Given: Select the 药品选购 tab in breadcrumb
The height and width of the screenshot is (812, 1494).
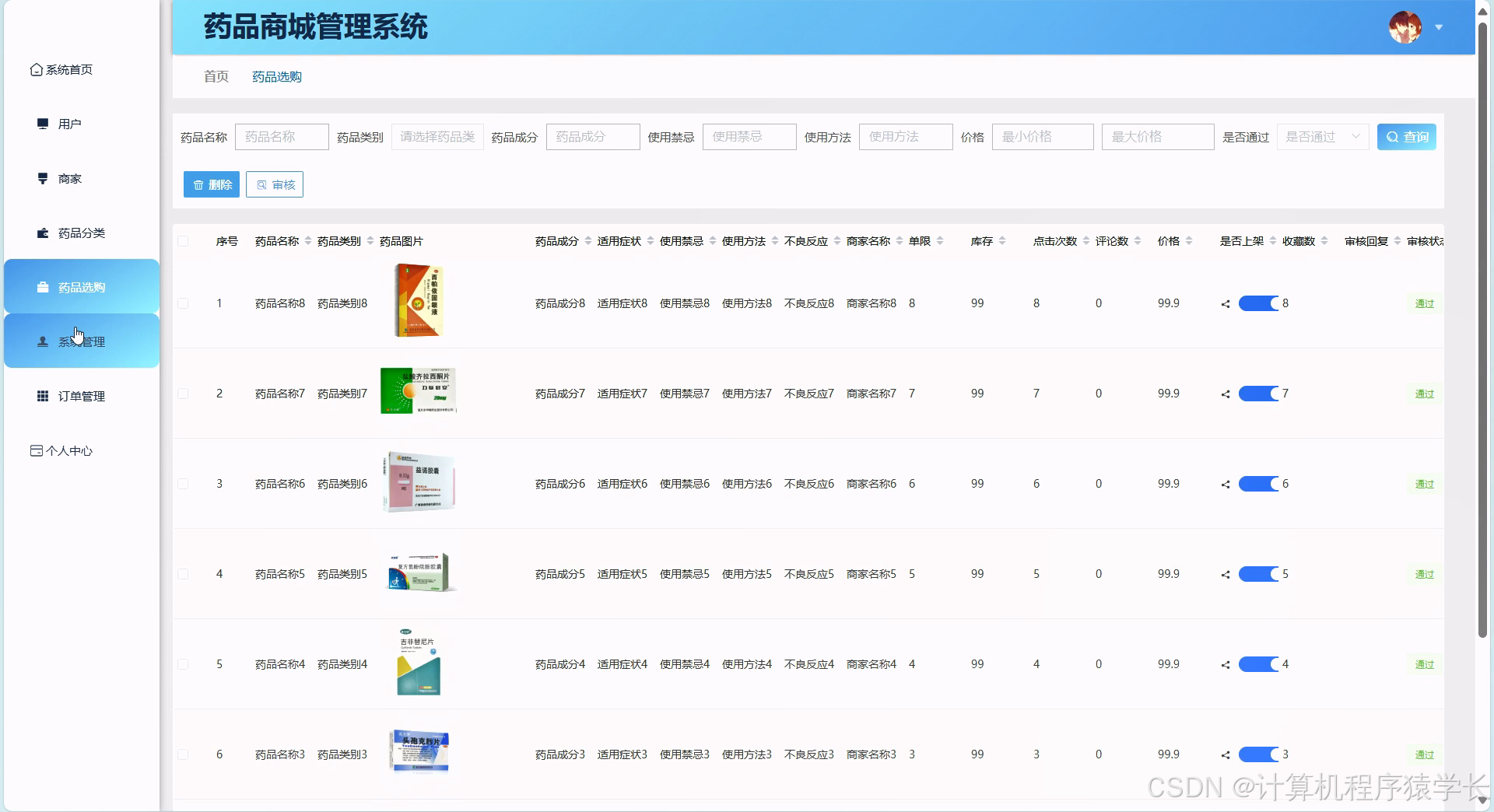Looking at the screenshot, I should pos(276,76).
